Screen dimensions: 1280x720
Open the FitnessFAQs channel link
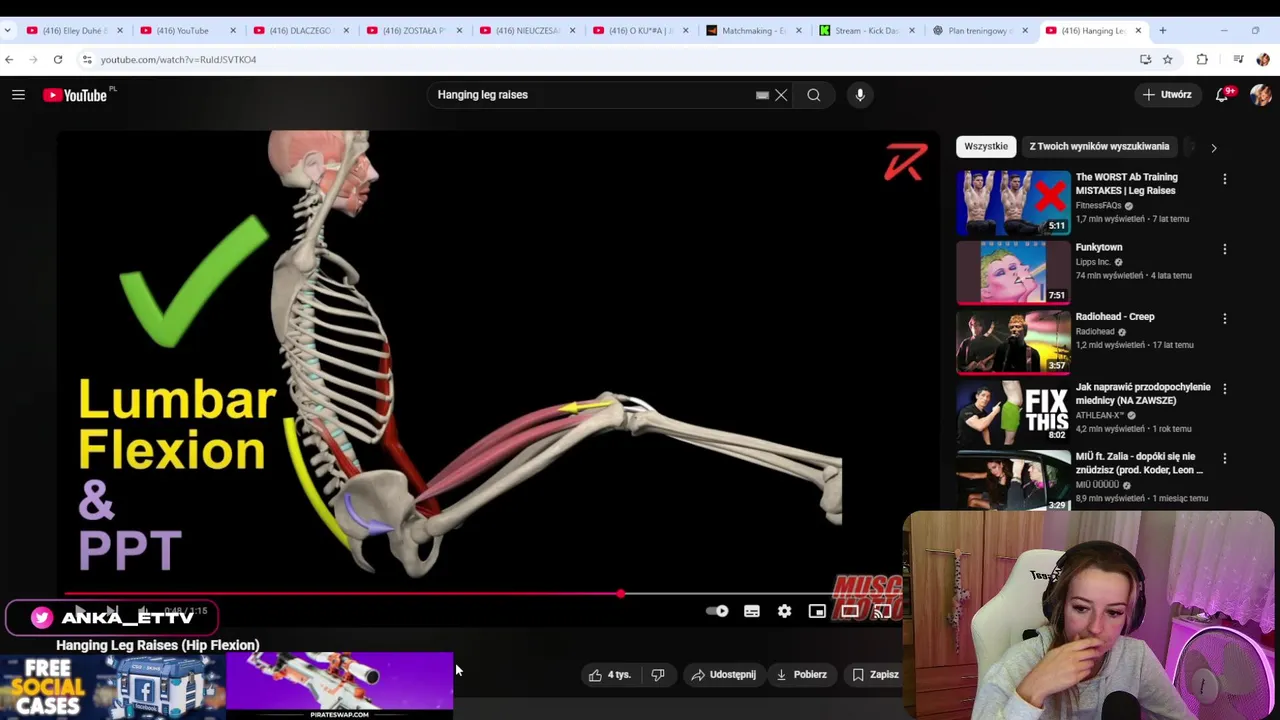click(1098, 205)
